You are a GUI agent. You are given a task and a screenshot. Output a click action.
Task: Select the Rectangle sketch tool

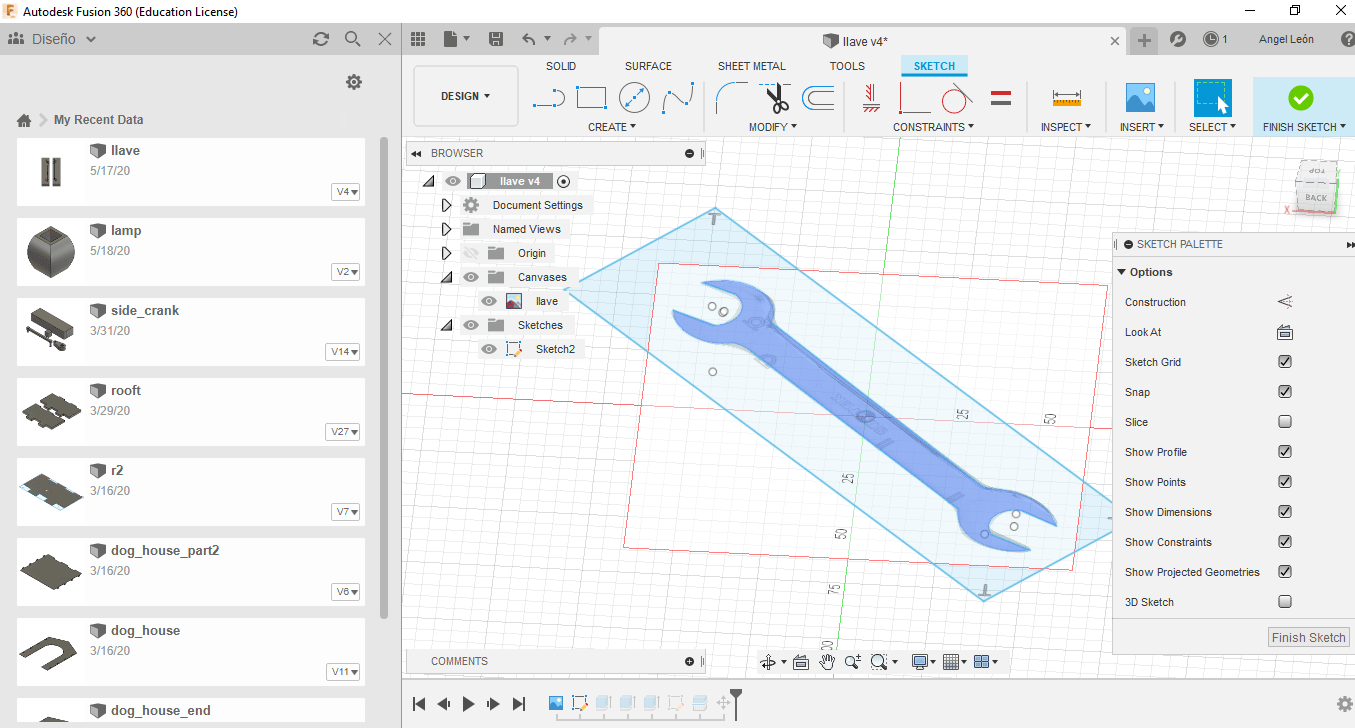(x=591, y=98)
